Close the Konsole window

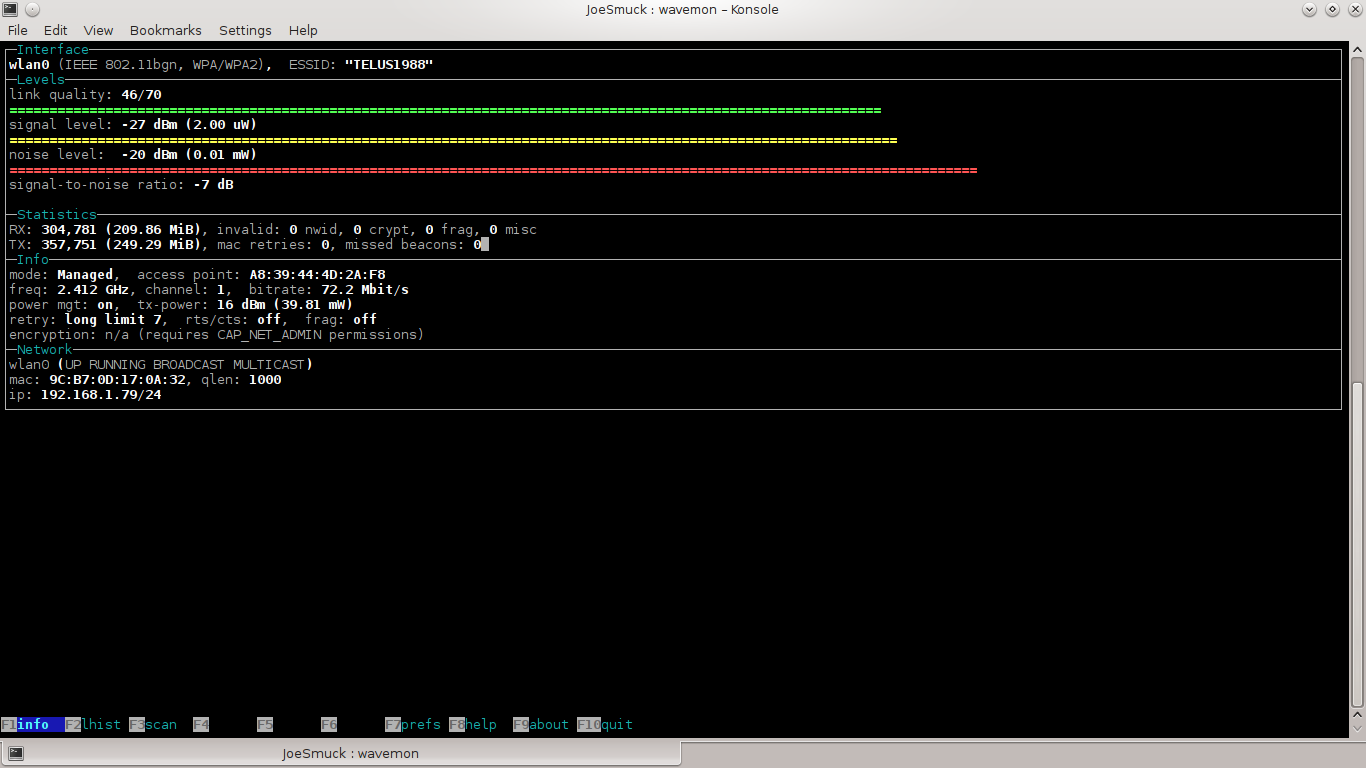pyautogui.click(x=1354, y=10)
